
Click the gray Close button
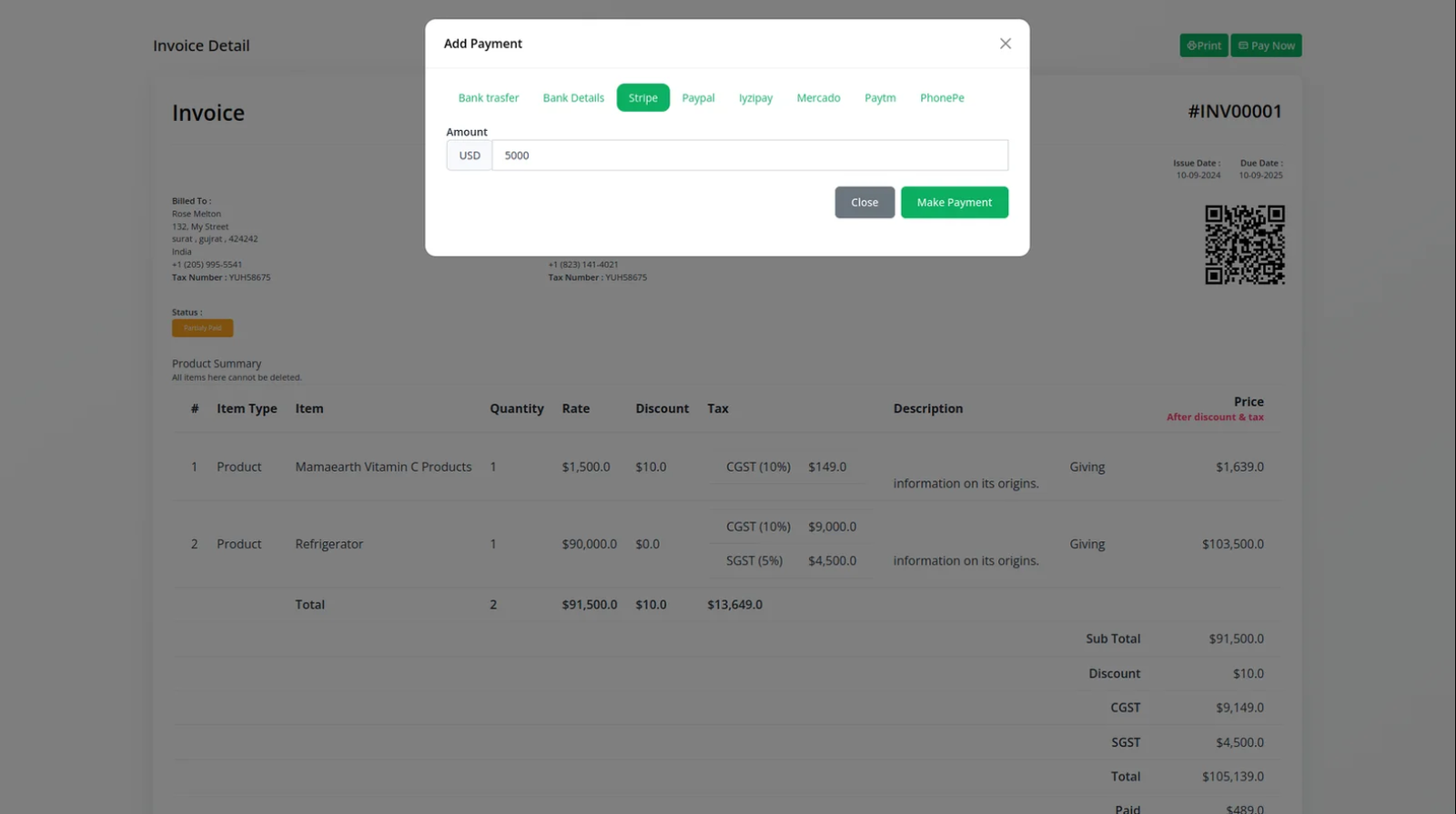tap(864, 202)
